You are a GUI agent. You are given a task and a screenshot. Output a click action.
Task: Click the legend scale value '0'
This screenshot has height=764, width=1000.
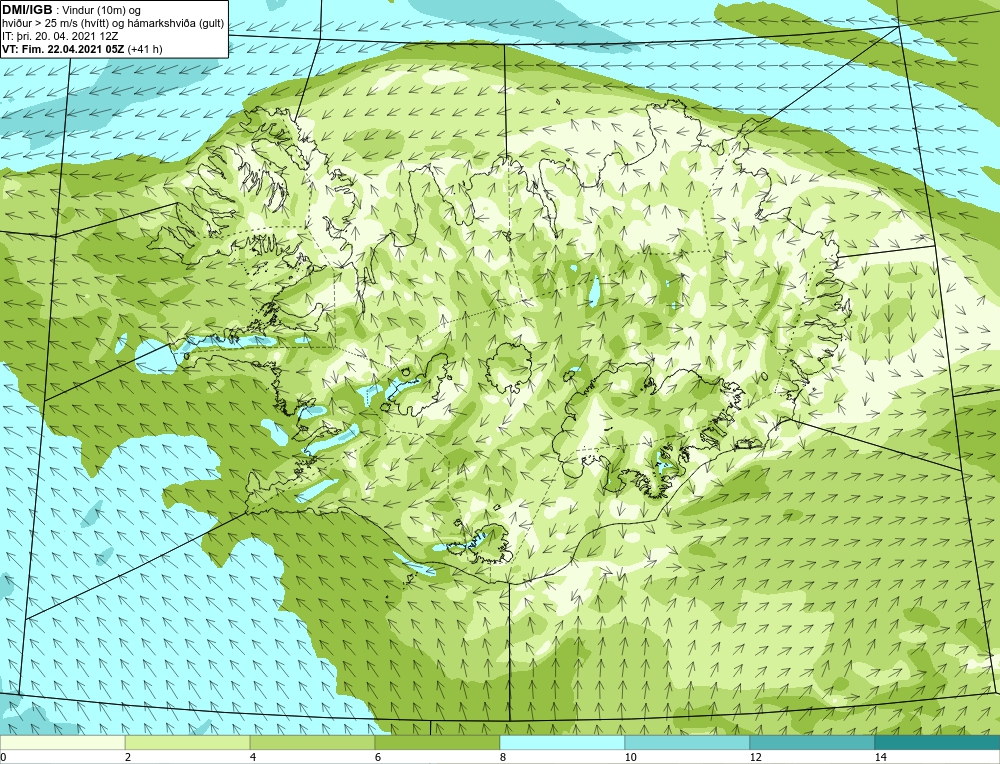(3, 757)
